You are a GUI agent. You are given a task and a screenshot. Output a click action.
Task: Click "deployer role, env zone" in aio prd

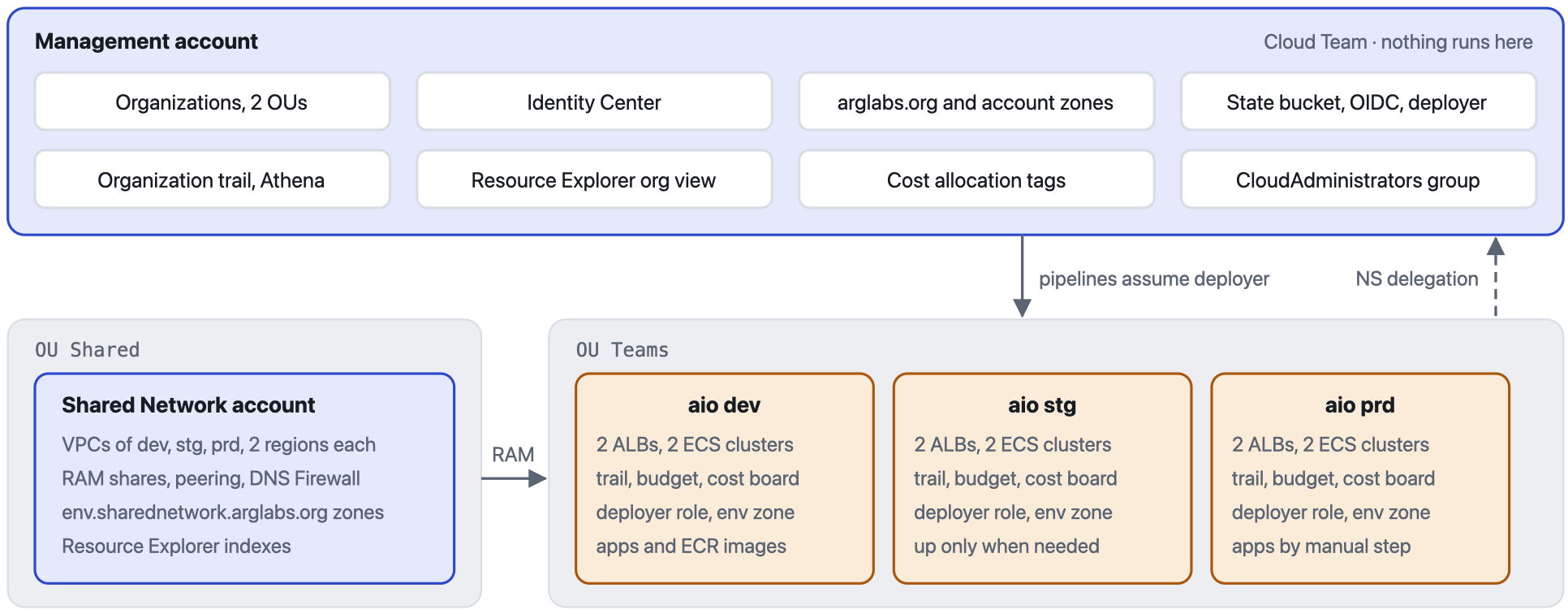point(1330,512)
